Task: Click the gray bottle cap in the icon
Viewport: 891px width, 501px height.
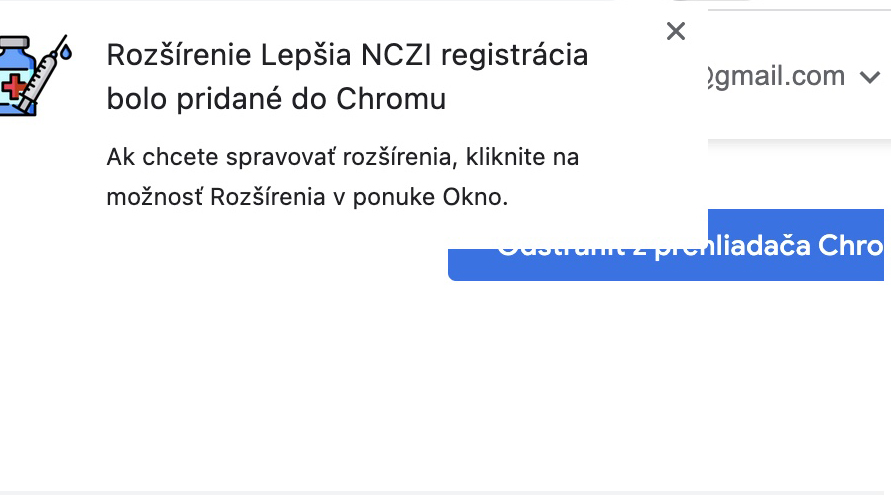Action: [x=14, y=42]
